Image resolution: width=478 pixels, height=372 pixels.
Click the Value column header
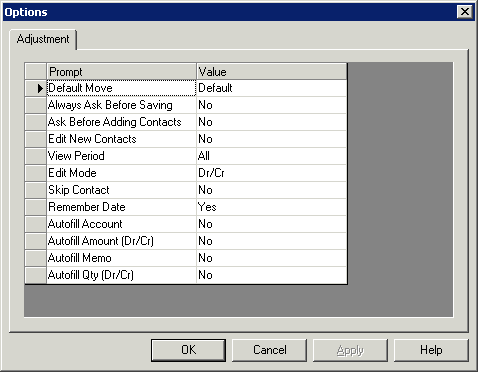coord(272,71)
